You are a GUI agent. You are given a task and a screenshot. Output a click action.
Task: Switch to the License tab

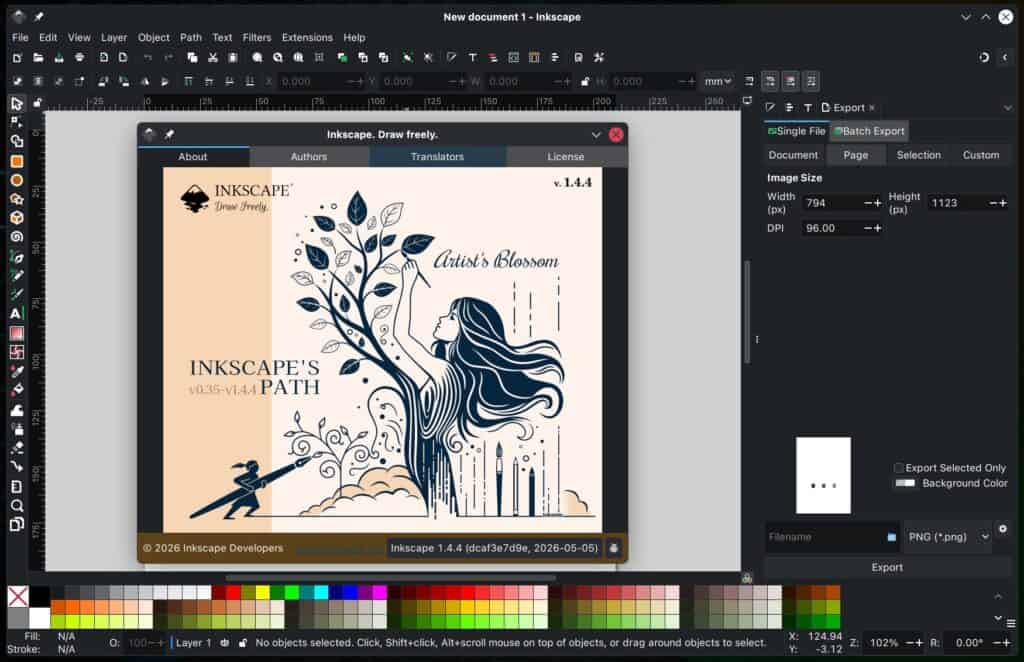(566, 157)
